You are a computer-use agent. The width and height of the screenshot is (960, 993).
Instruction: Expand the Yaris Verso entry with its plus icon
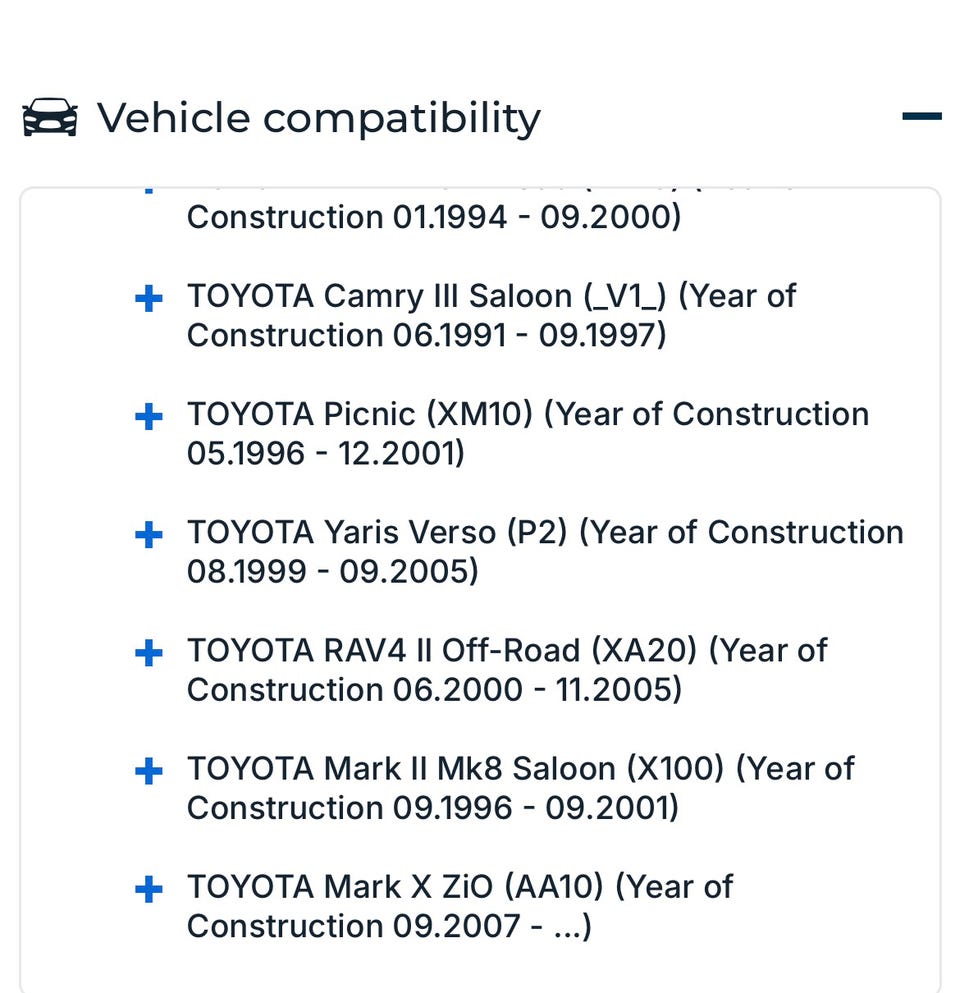coord(148,535)
